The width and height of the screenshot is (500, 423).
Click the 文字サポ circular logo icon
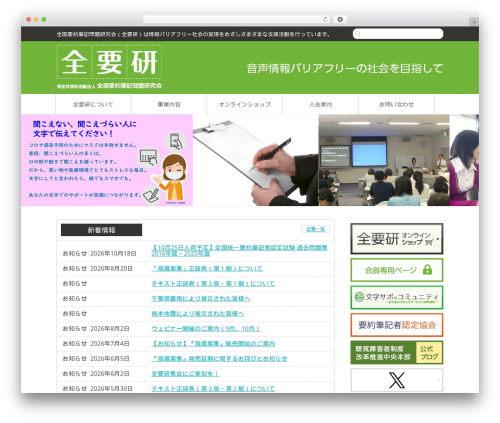pyautogui.click(x=359, y=297)
